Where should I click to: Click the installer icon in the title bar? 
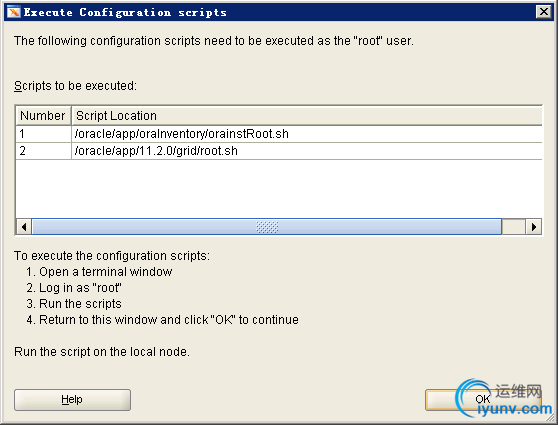(14, 12)
